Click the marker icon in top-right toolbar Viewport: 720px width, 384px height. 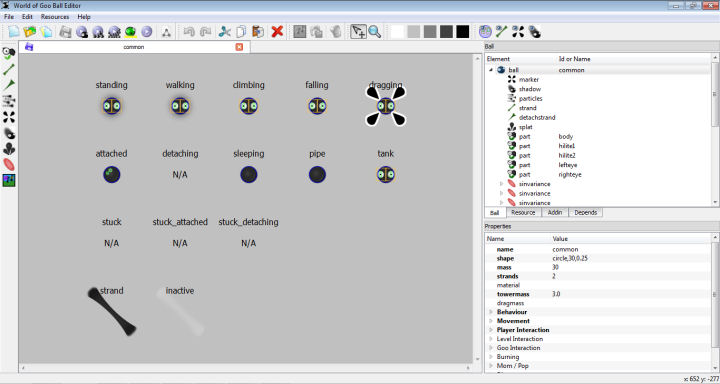(518, 32)
